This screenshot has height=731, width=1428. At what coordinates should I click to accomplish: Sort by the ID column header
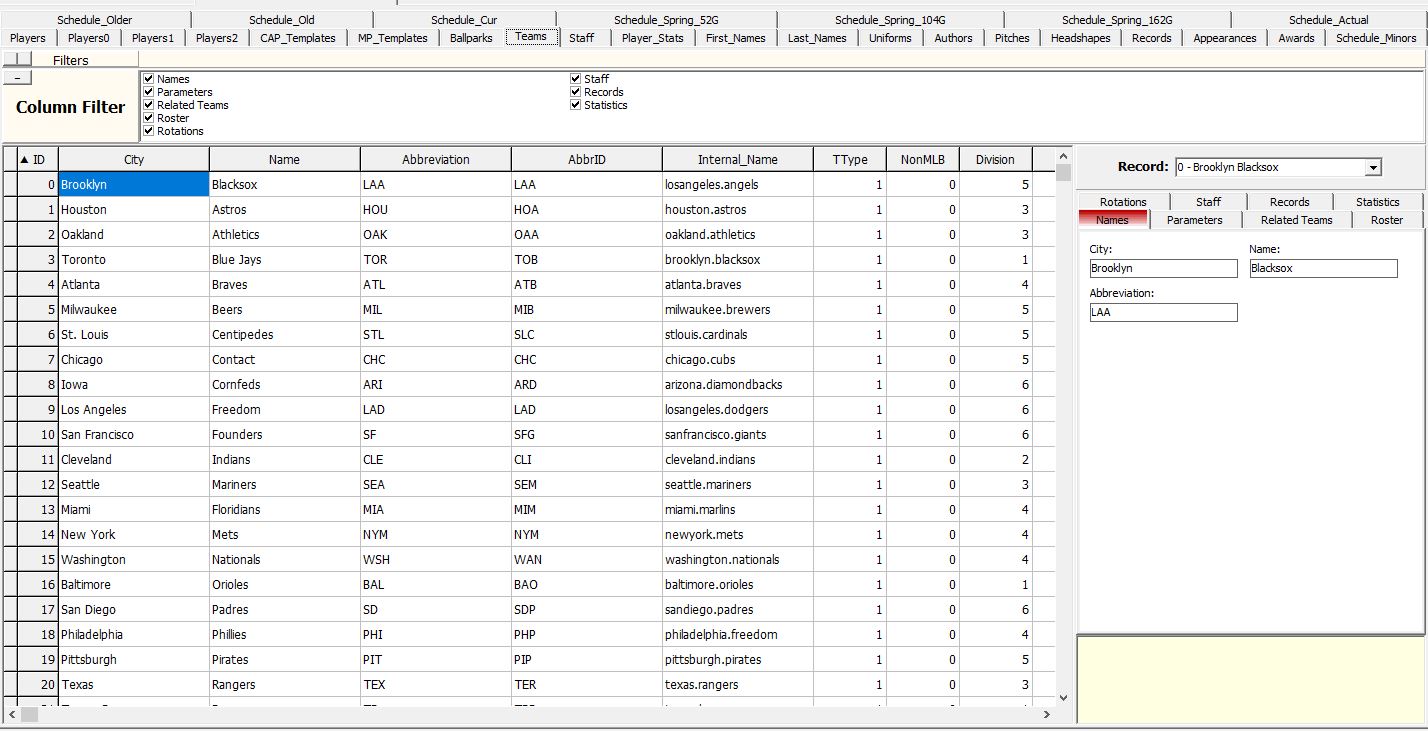[38, 159]
